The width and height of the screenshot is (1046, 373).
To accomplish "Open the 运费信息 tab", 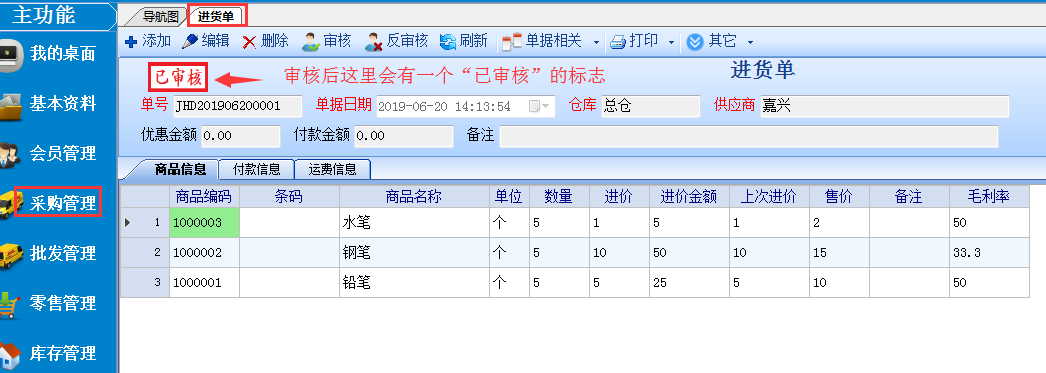I will point(332,169).
